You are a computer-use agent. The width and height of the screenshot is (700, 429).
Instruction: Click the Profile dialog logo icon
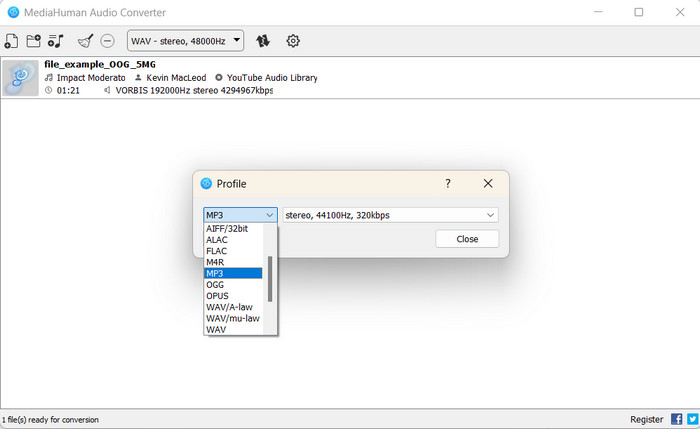click(206, 183)
